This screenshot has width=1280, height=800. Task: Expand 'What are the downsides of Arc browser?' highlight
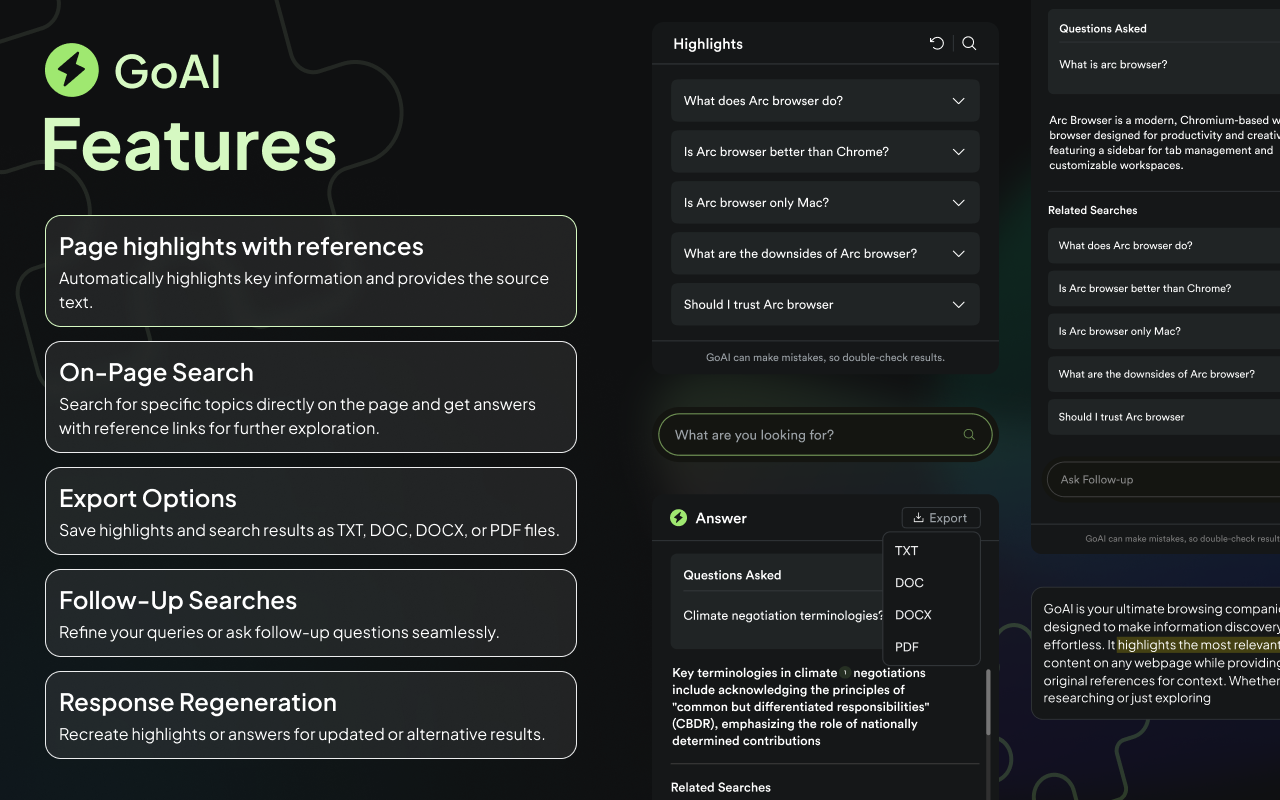pyautogui.click(x=825, y=254)
